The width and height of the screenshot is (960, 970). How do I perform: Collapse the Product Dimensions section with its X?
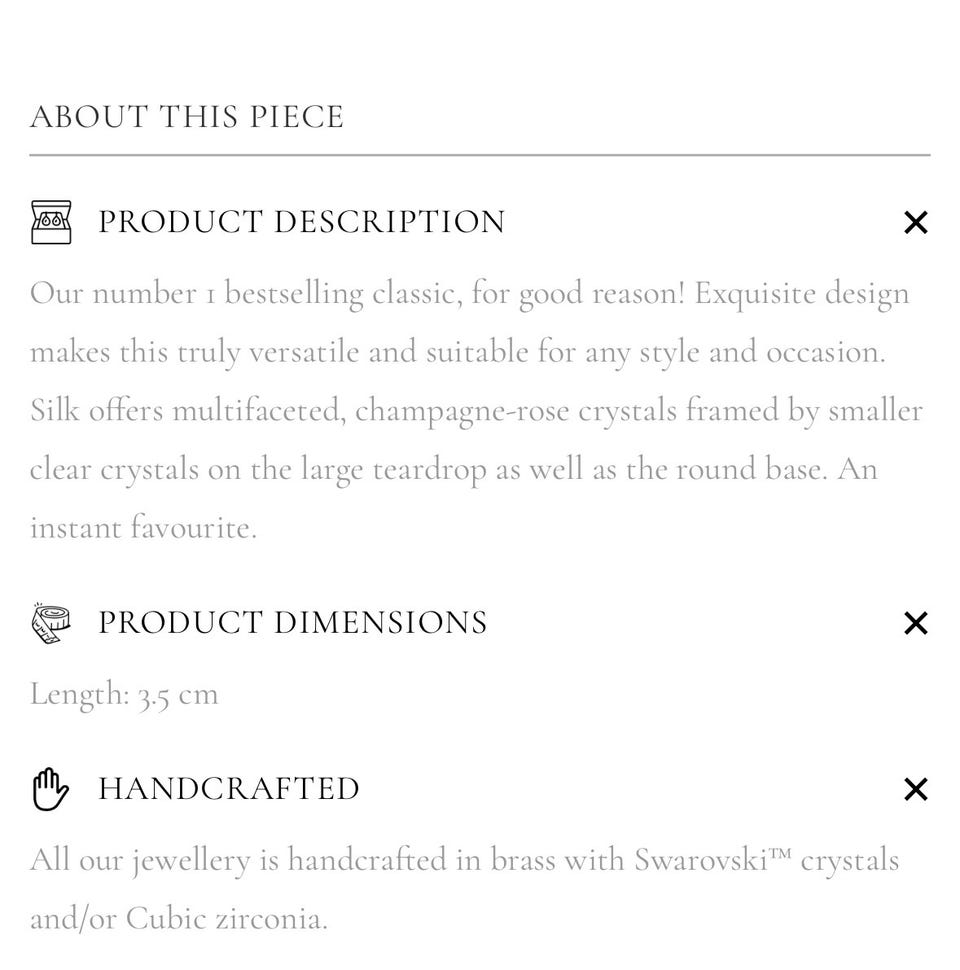[x=915, y=623]
